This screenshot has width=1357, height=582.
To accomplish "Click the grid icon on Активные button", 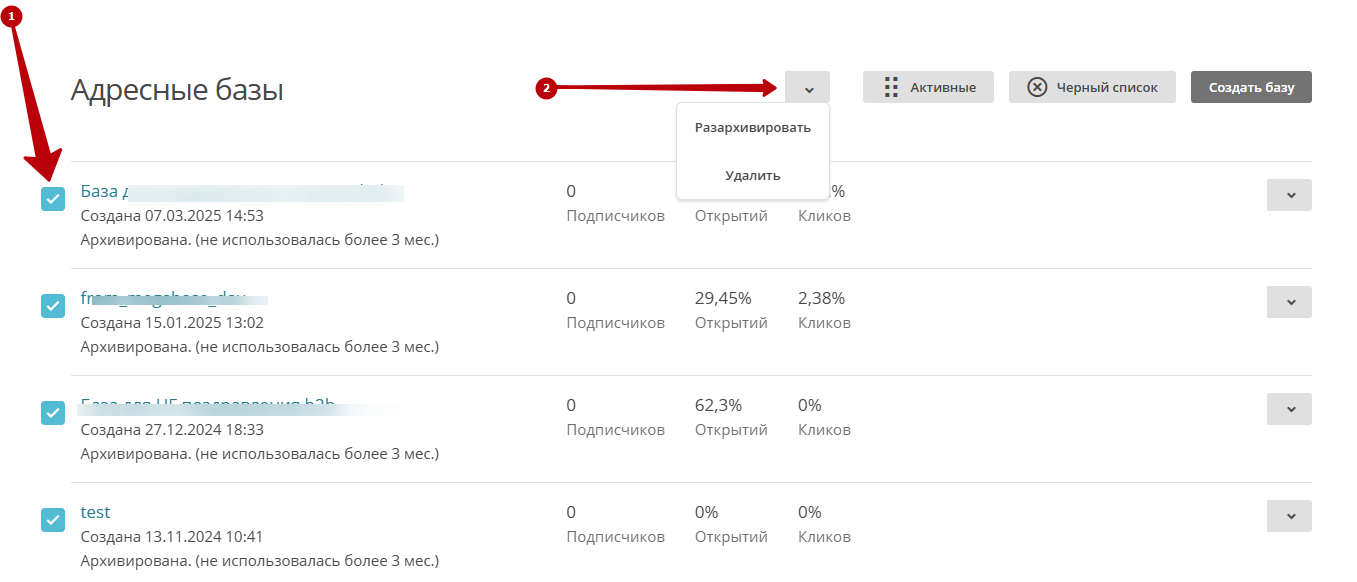I will point(891,87).
